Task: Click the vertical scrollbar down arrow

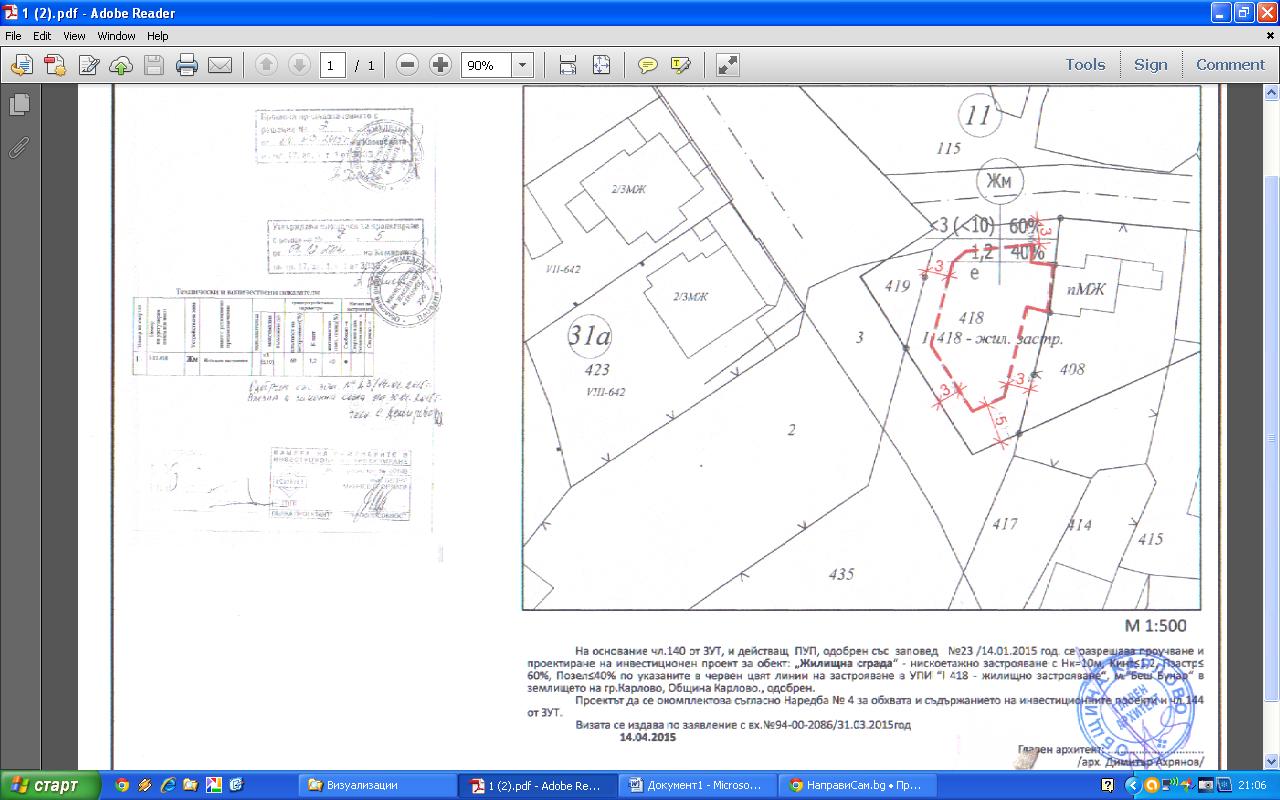Action: [1271, 761]
